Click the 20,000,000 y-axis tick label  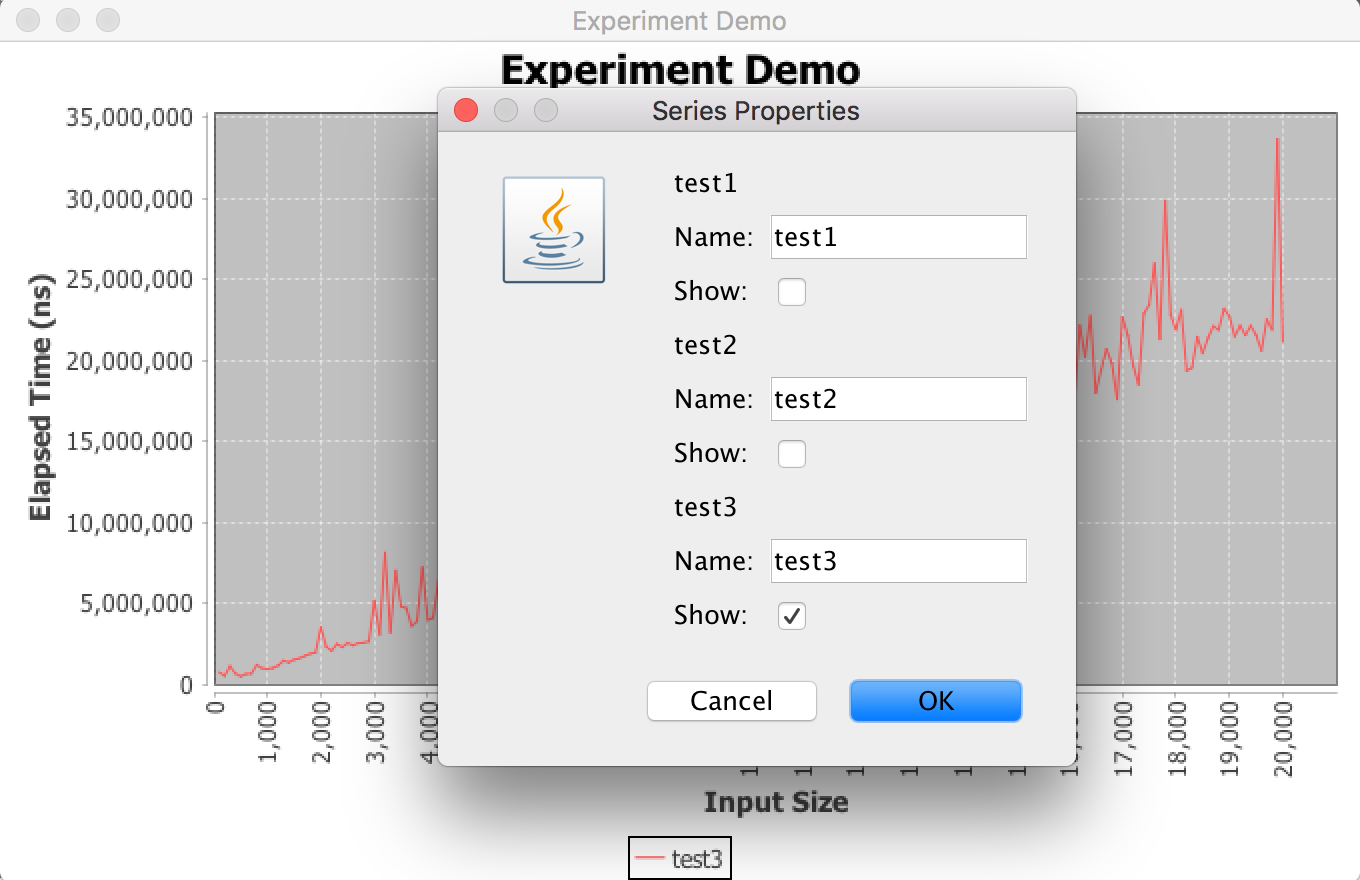(129, 361)
